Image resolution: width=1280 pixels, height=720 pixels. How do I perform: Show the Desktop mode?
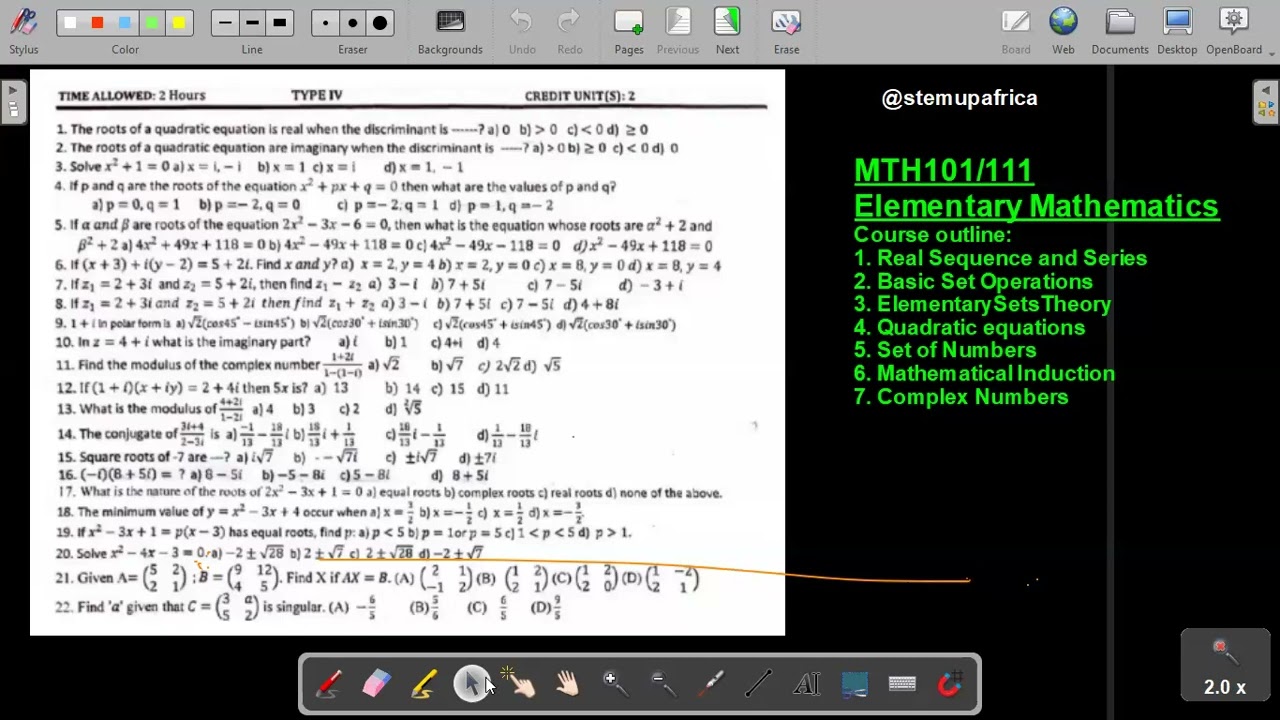click(1177, 31)
